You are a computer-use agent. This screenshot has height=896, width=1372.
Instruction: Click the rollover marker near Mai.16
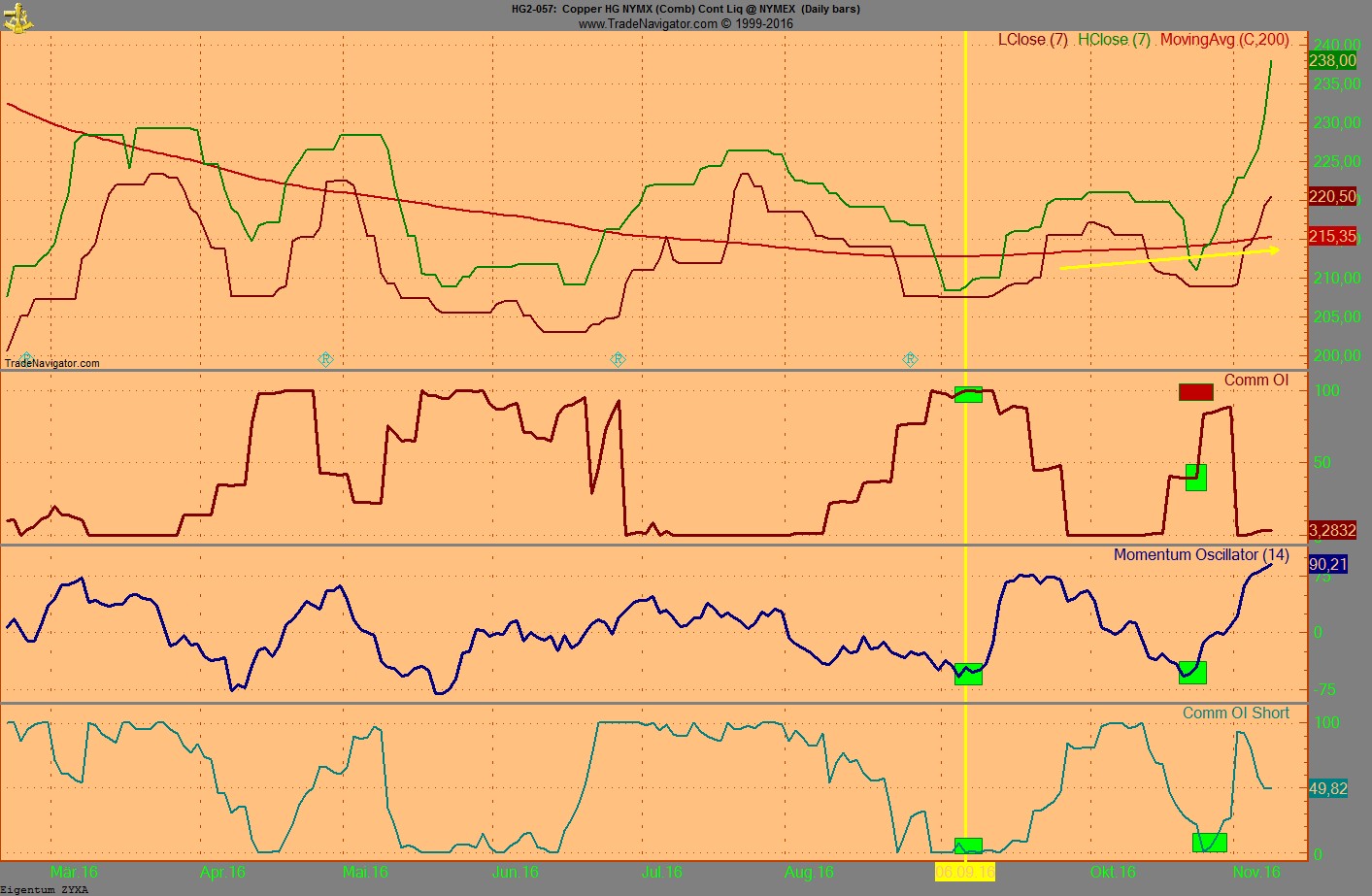pyautogui.click(x=325, y=359)
